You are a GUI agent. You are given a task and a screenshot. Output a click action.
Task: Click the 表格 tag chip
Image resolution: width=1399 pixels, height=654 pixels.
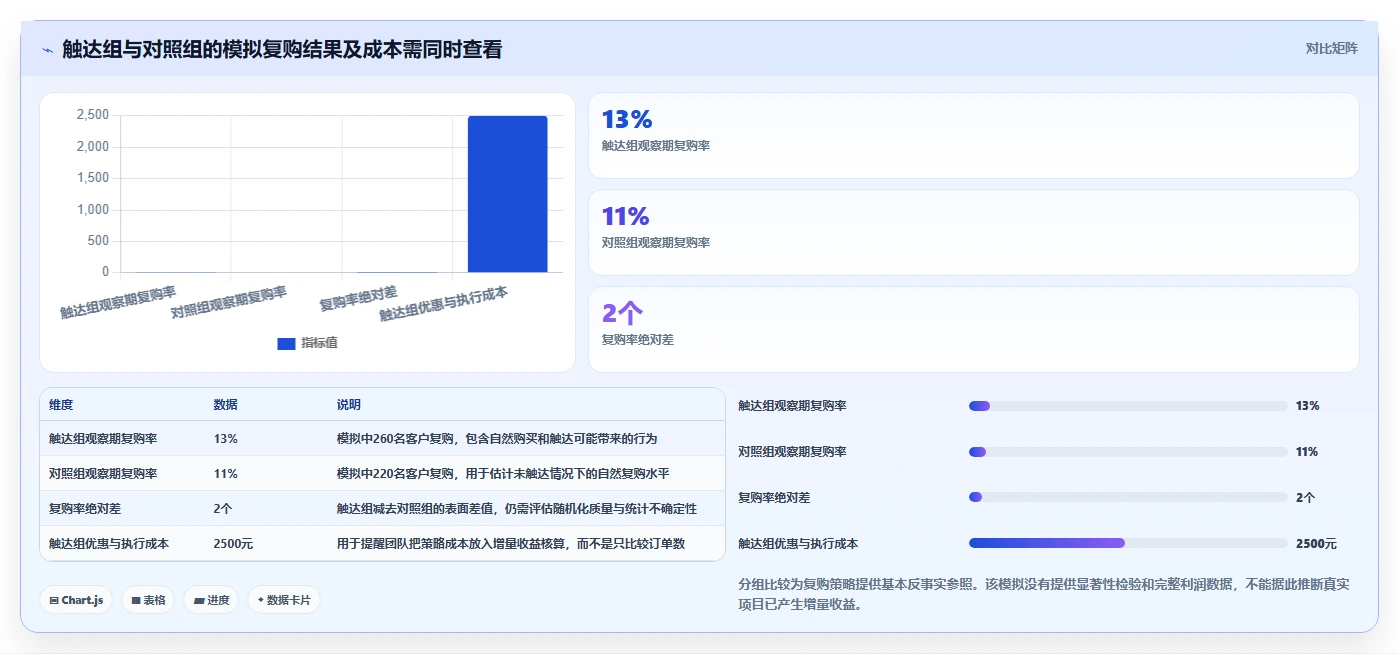[148, 600]
